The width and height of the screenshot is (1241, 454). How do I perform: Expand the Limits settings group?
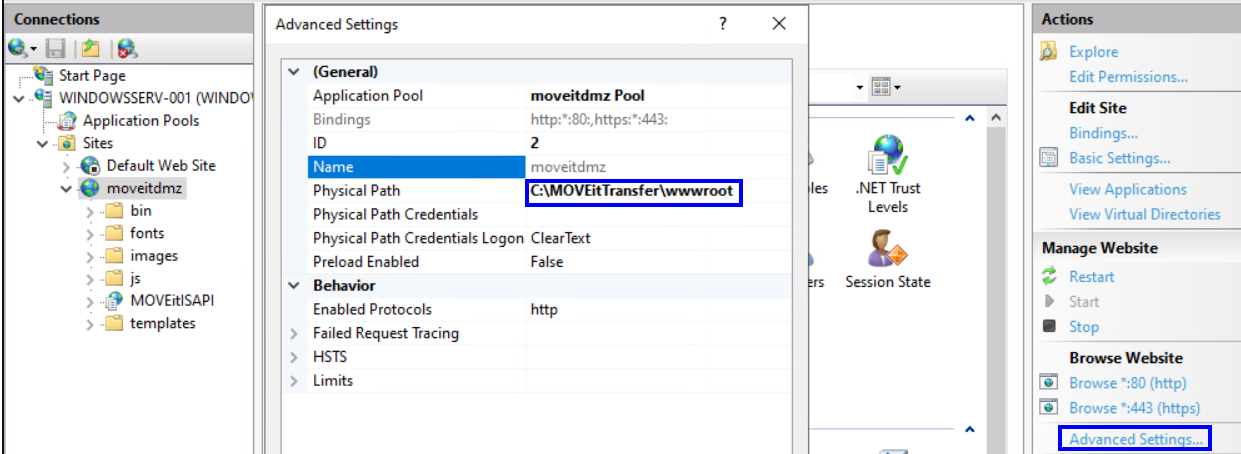pos(293,381)
